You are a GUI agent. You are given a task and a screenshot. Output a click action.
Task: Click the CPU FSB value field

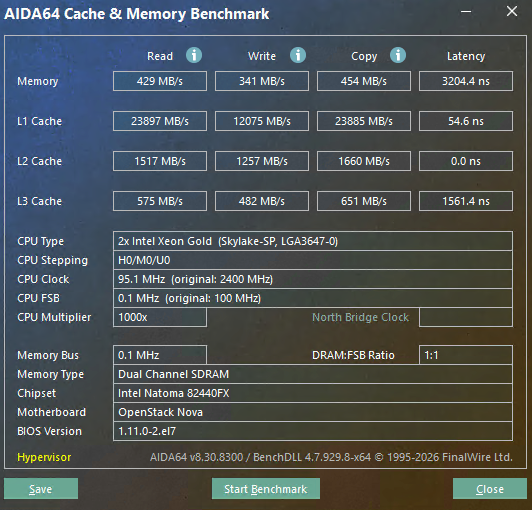click(x=313, y=298)
